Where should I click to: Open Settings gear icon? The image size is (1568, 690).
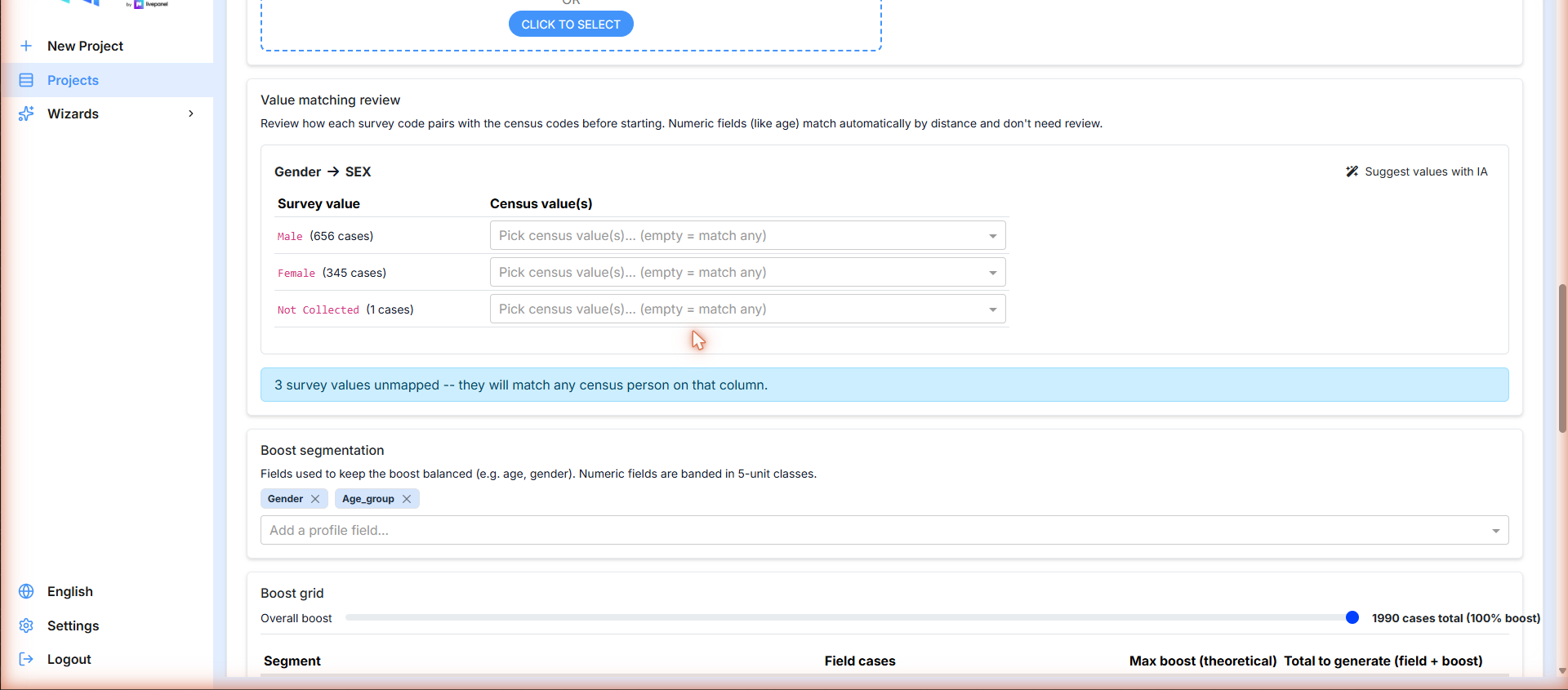coord(26,625)
